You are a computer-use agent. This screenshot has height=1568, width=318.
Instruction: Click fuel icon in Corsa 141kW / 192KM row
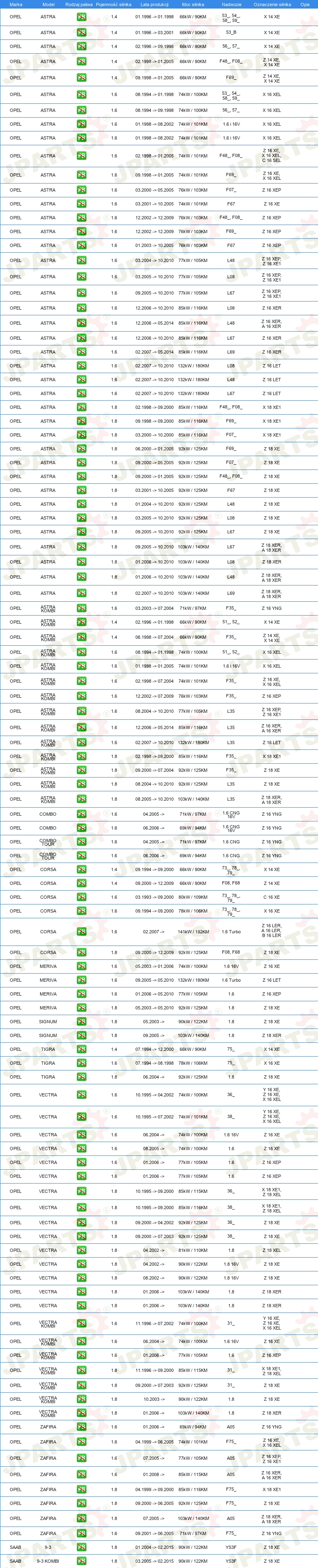point(81,932)
